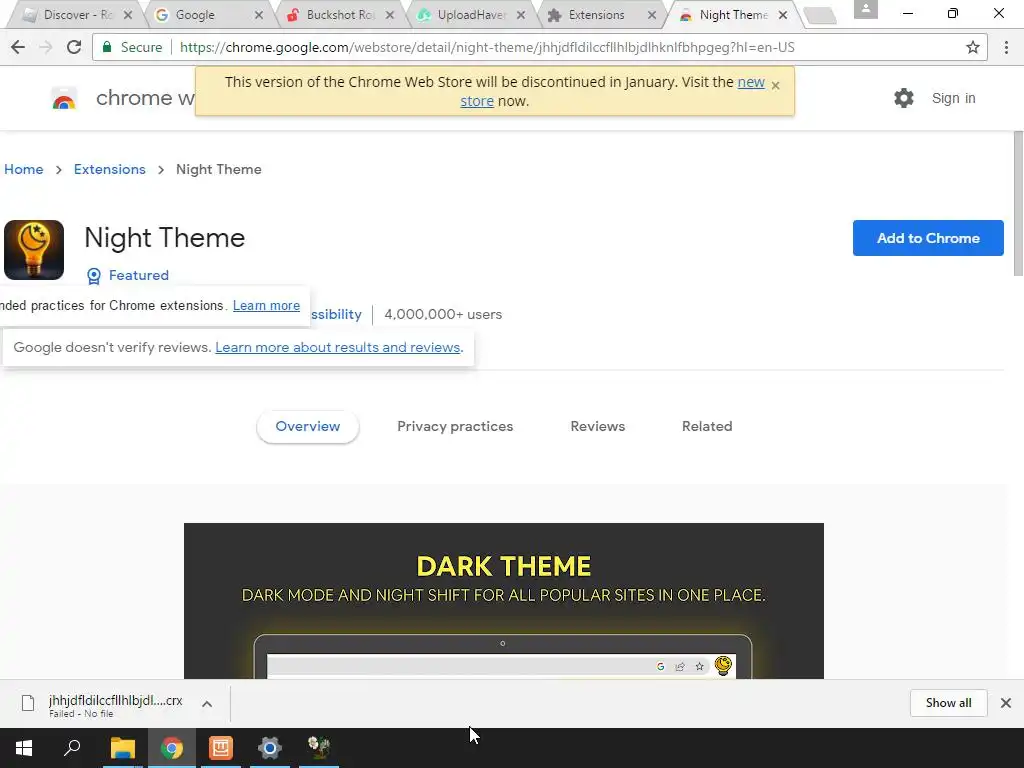The height and width of the screenshot is (768, 1024).
Task: Open the Privacy practices tab
Action: (x=455, y=426)
